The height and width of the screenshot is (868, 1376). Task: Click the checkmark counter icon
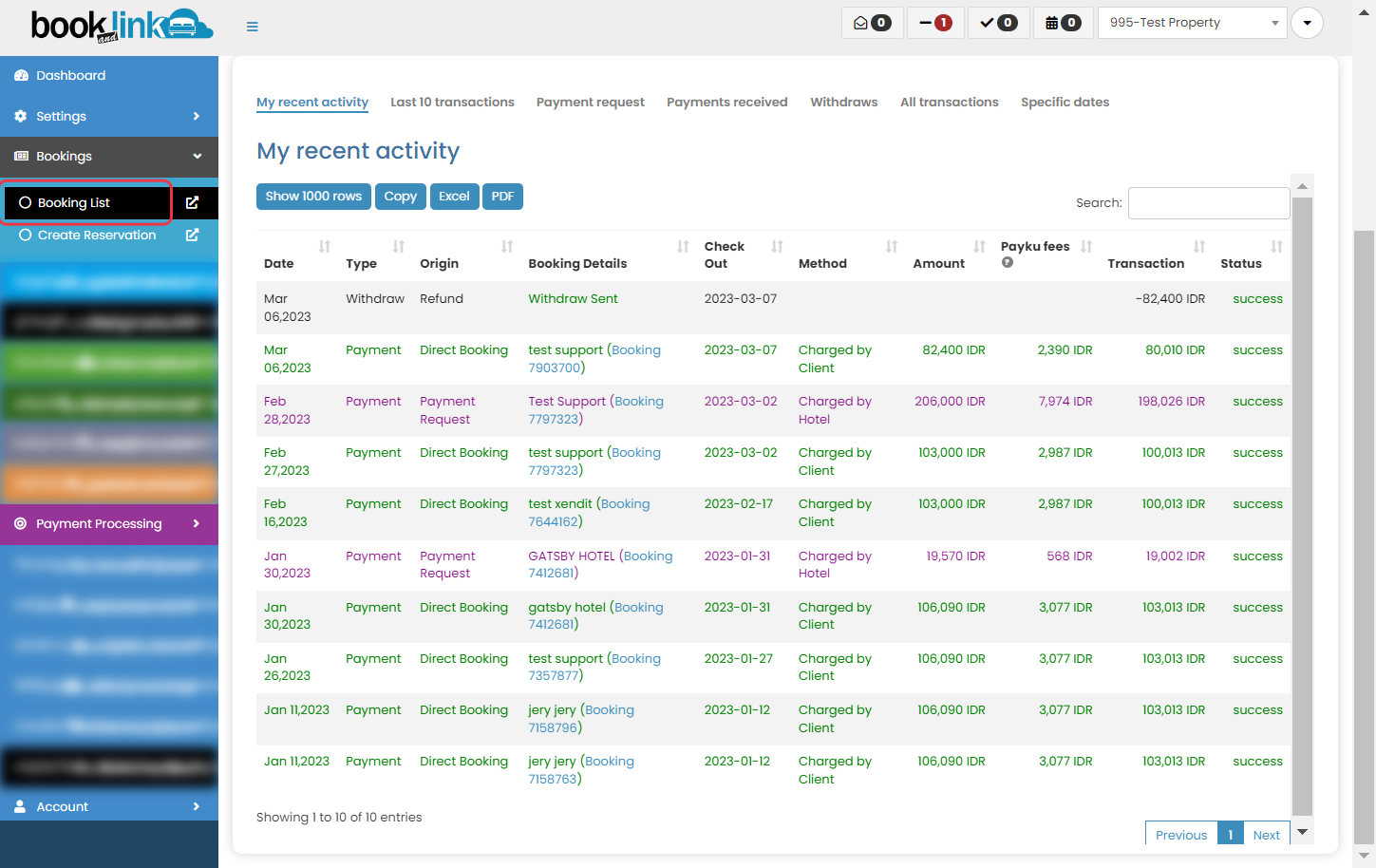(x=999, y=23)
